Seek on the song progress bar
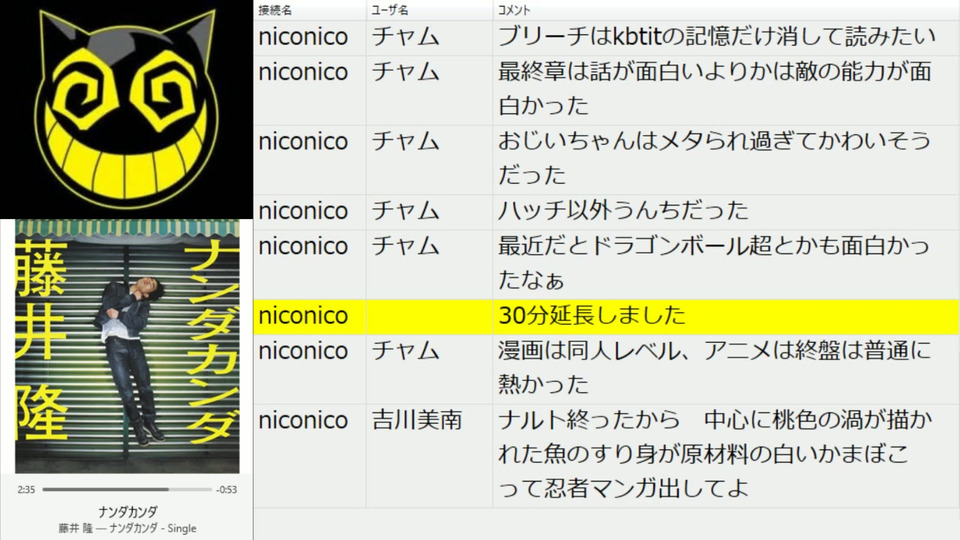This screenshot has height=540, width=960. click(x=127, y=489)
